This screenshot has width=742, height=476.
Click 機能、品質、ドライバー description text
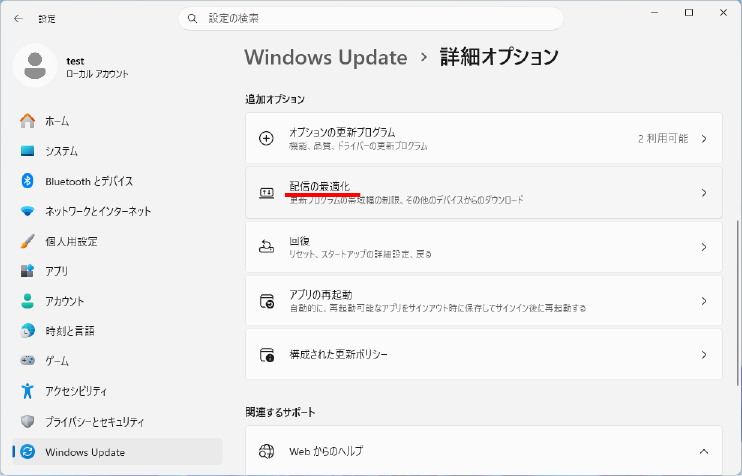point(358,146)
